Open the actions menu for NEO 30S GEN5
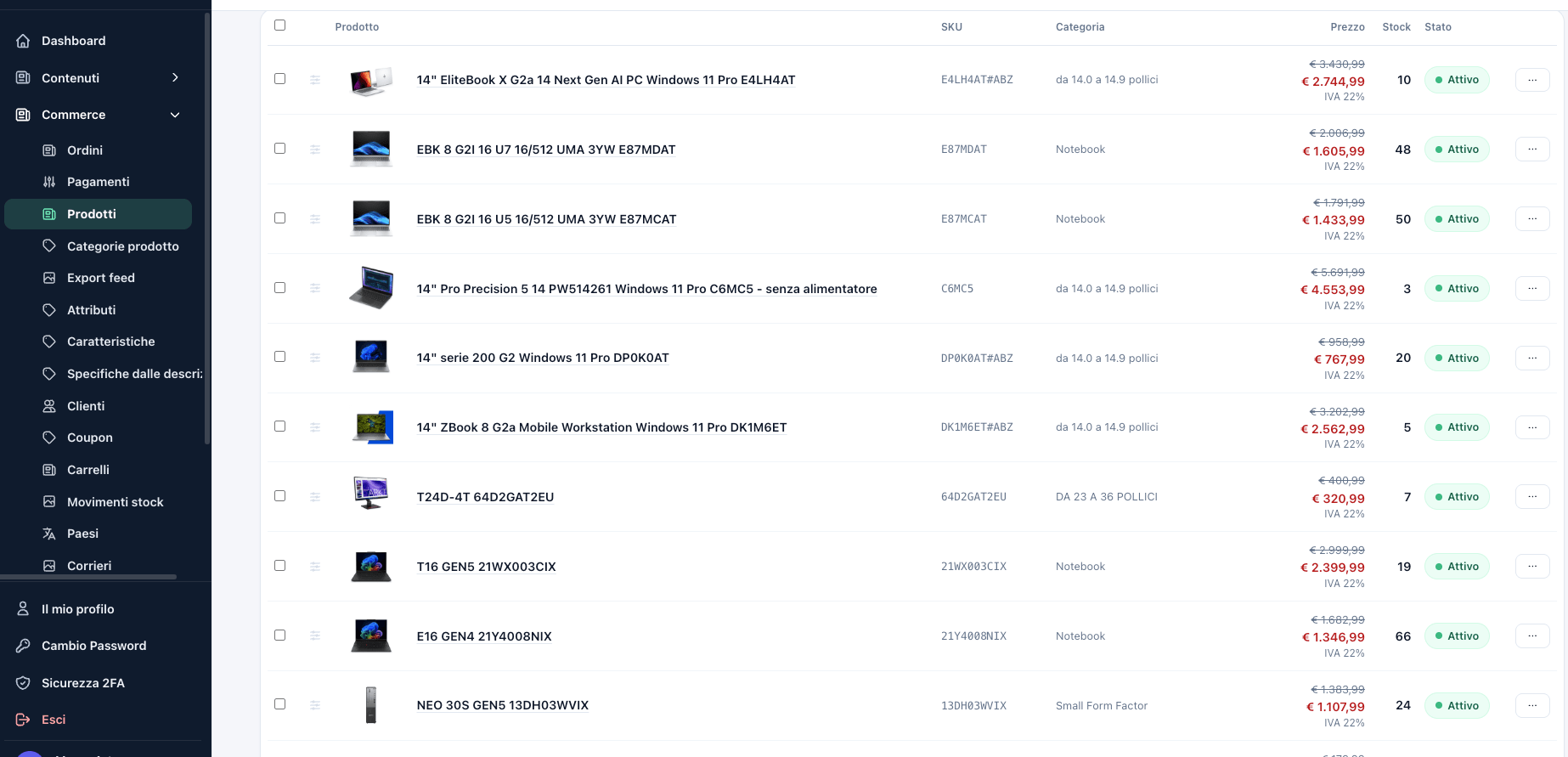Screen dimensions: 1568x757 tap(1532, 705)
